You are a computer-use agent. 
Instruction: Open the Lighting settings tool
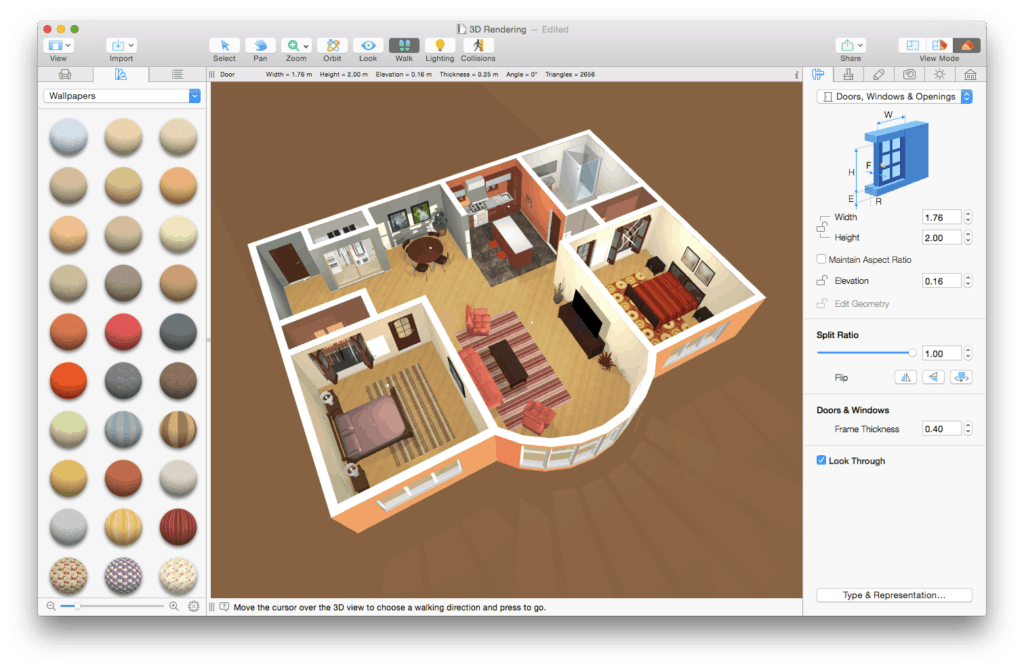pyautogui.click(x=439, y=46)
